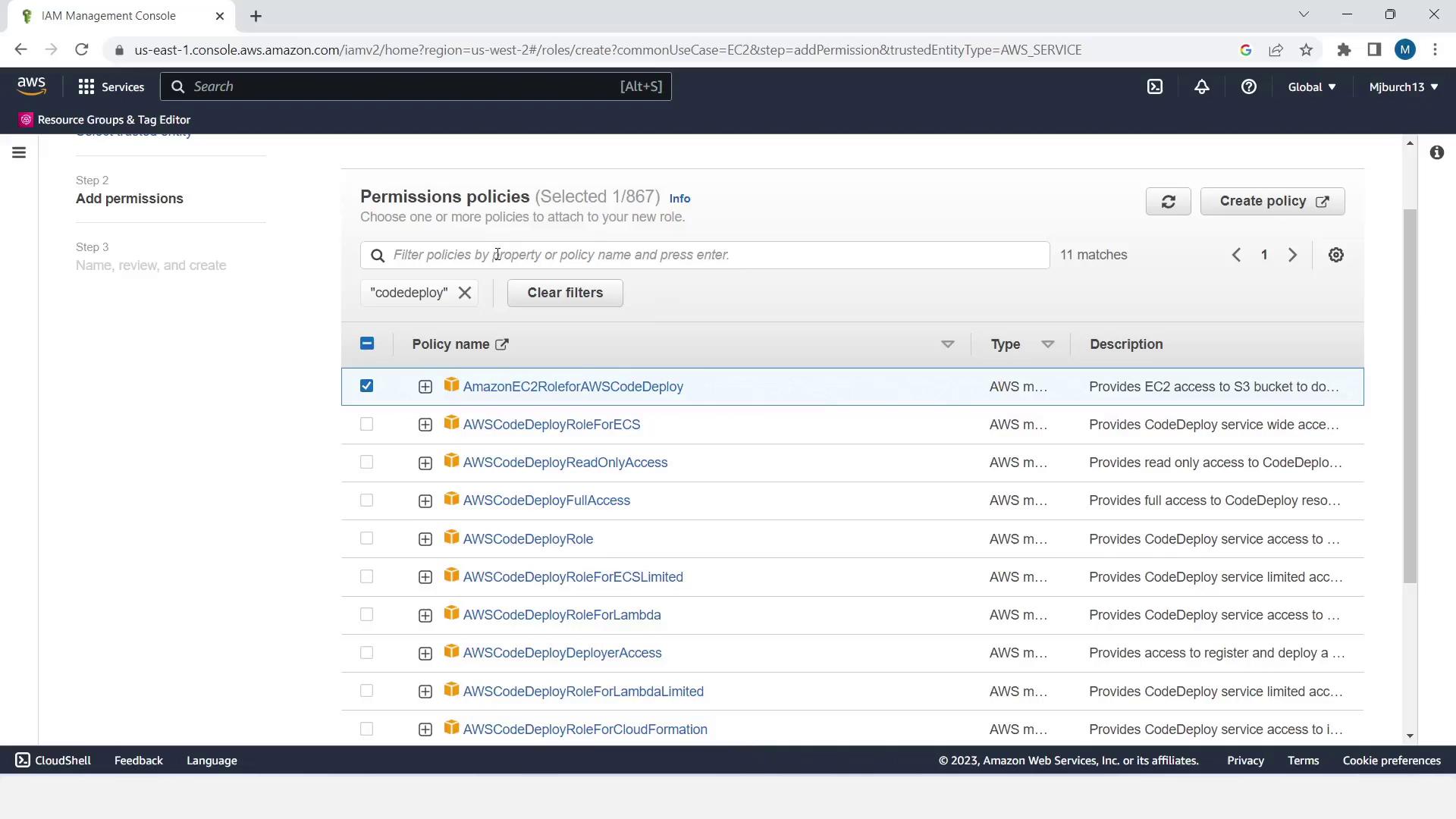This screenshot has height=819, width=1456.
Task: Open the info panel icon at right
Action: 1436,152
